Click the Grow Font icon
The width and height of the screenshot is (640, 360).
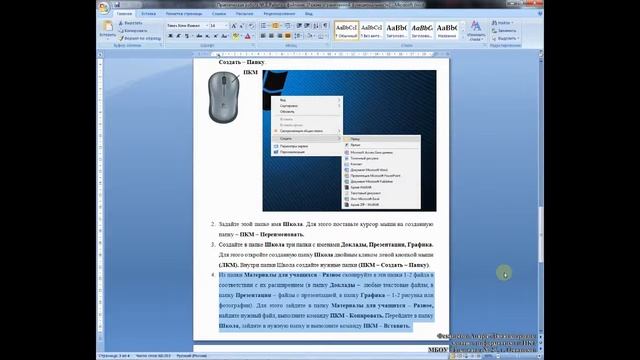point(234,26)
